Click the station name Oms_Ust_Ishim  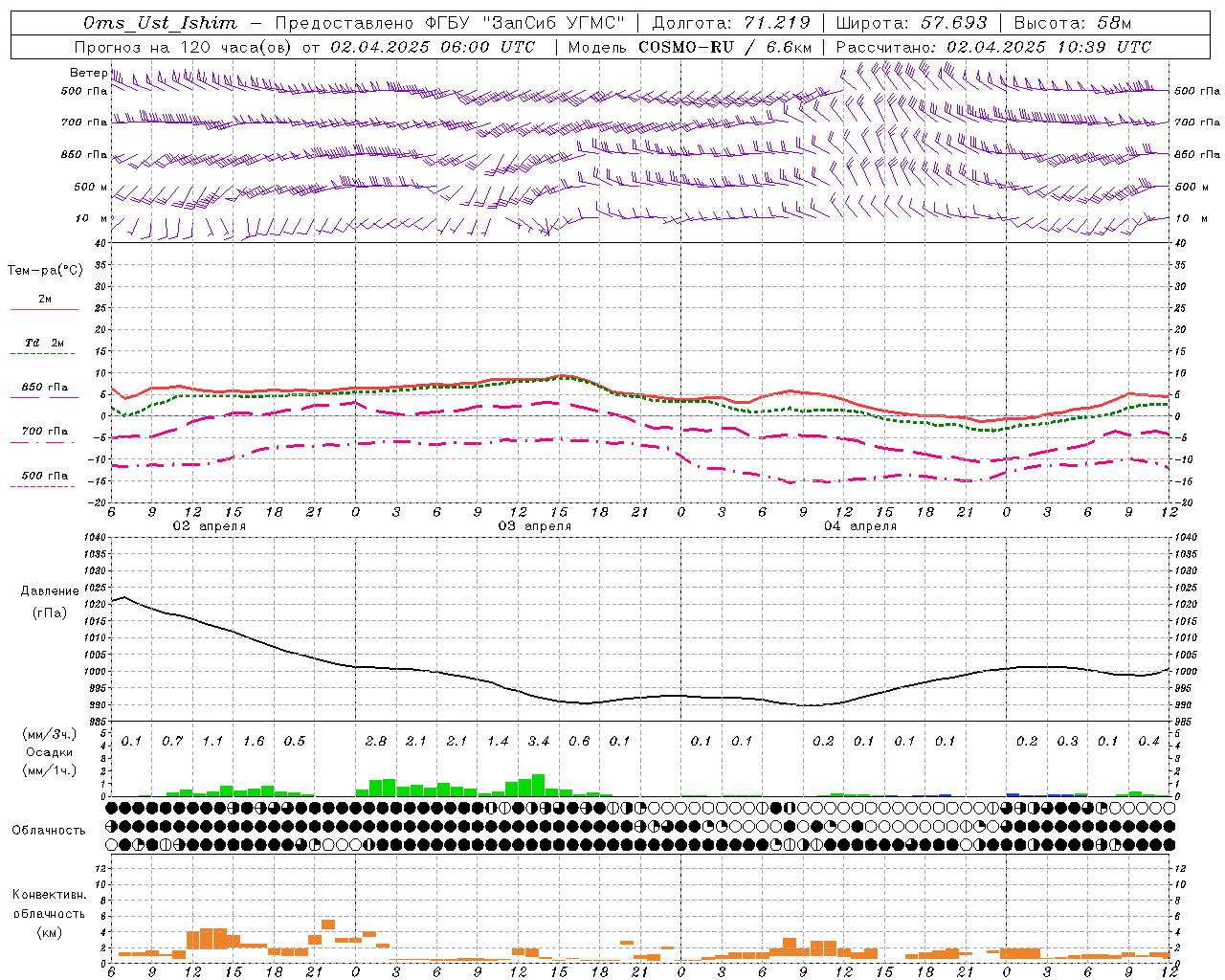[x=160, y=23]
